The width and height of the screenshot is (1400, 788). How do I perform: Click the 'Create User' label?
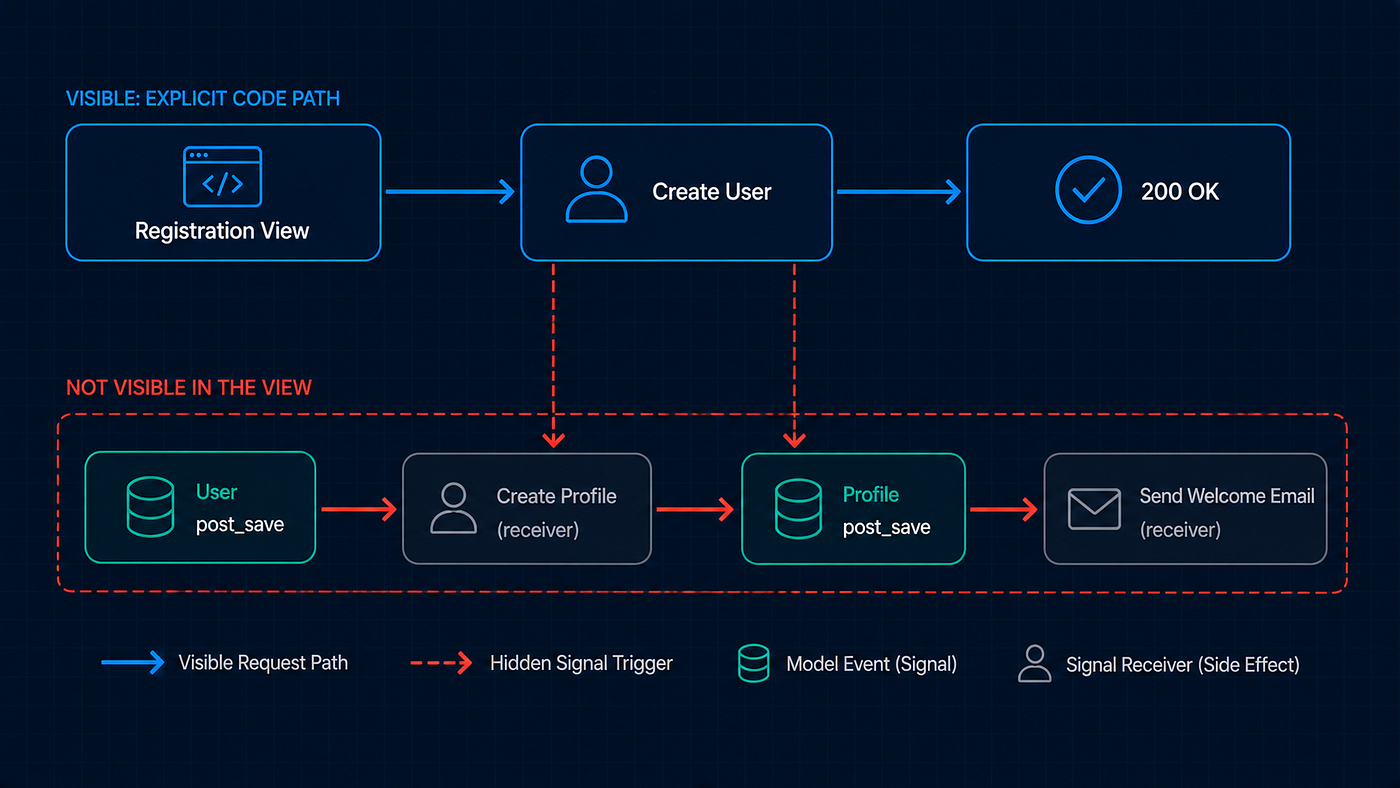(712, 192)
